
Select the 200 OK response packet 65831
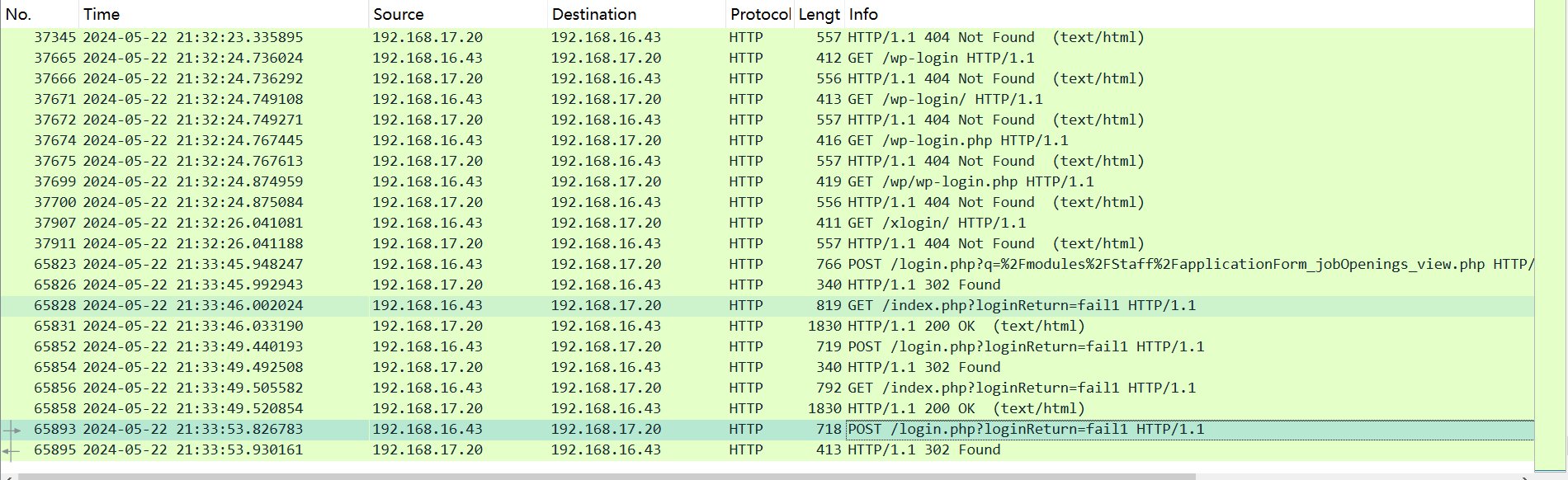[x=578, y=326]
